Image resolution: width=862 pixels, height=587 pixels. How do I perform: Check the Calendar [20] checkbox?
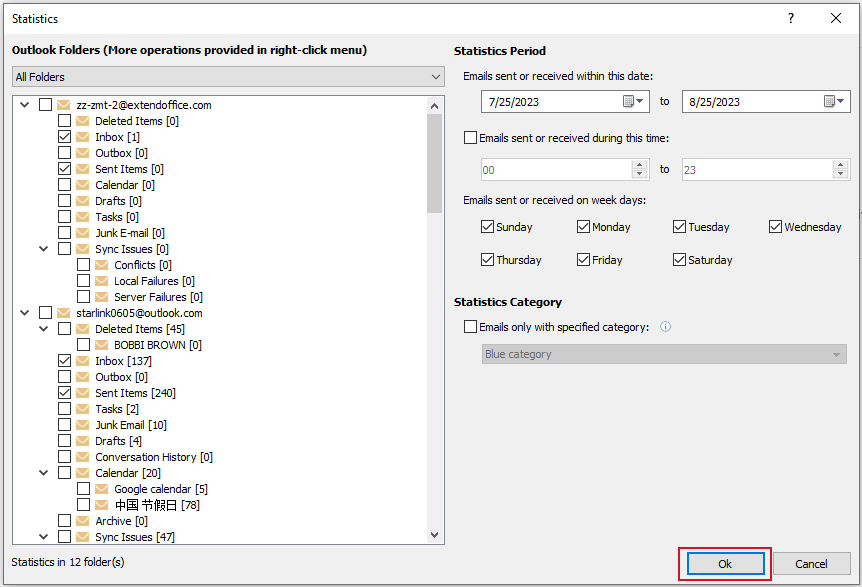pos(64,473)
